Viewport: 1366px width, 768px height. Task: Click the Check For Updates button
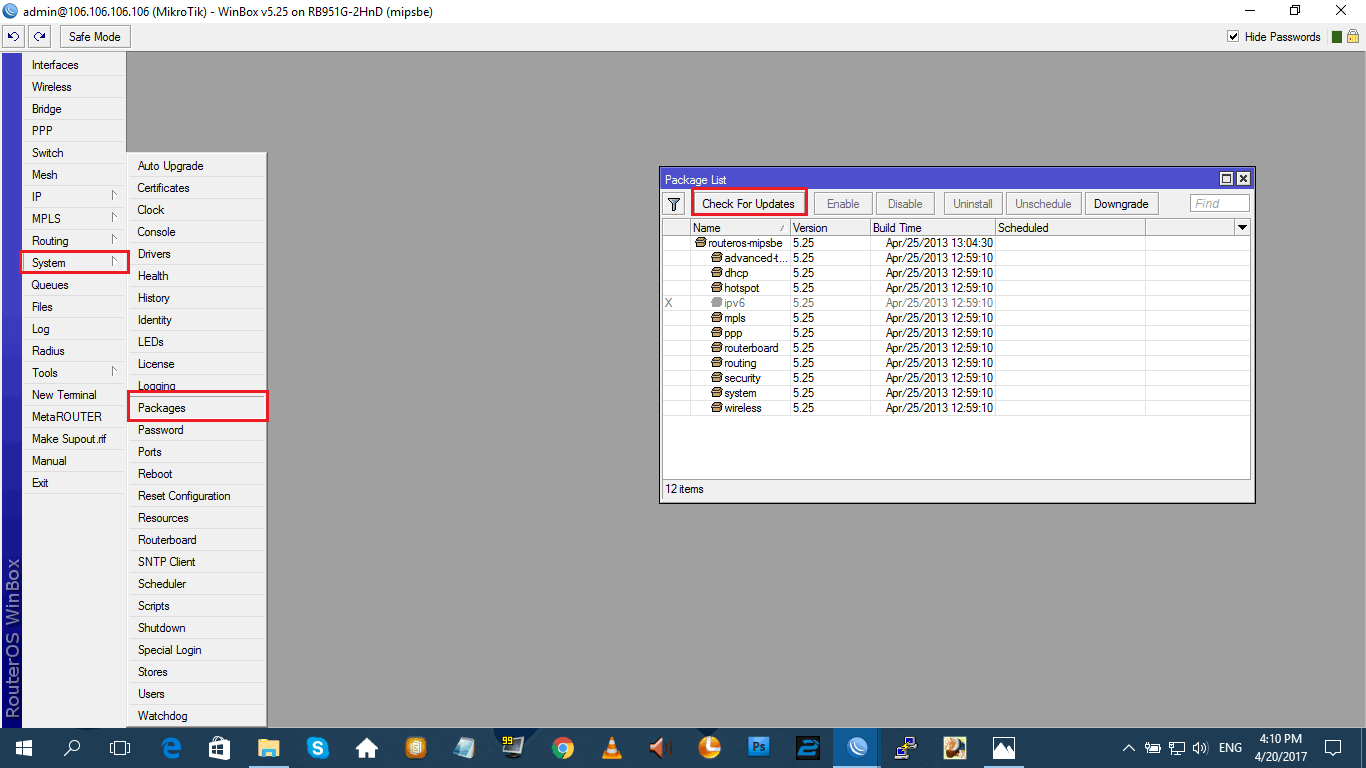click(x=748, y=204)
